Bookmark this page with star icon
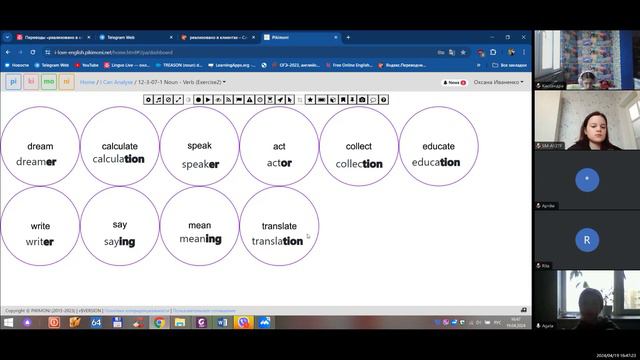This screenshot has height=360, width=640. tap(463, 52)
